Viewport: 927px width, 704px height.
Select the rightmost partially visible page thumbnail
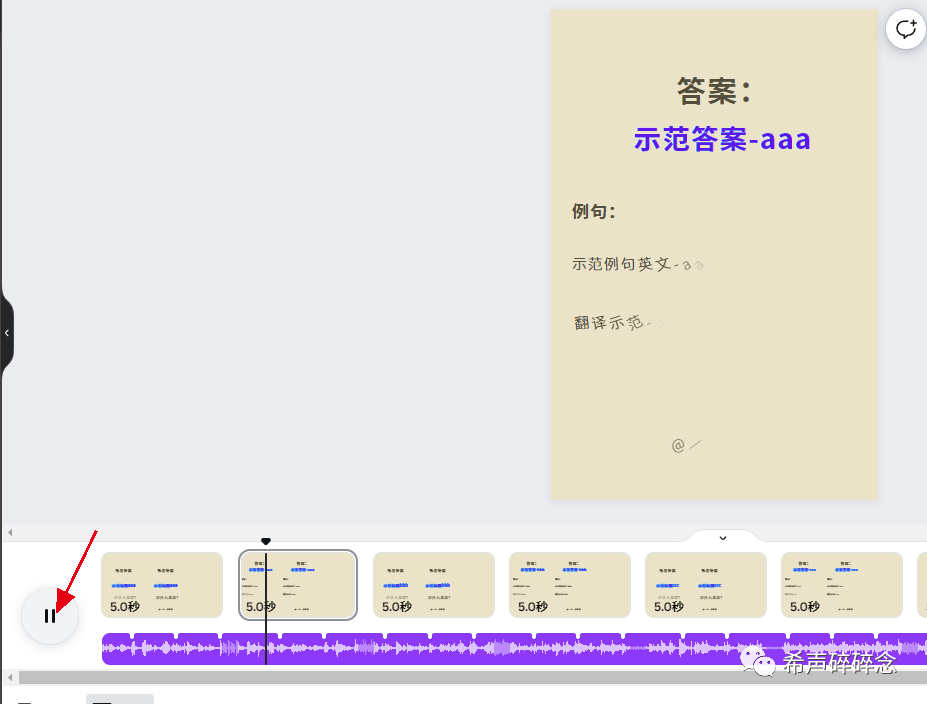point(922,585)
